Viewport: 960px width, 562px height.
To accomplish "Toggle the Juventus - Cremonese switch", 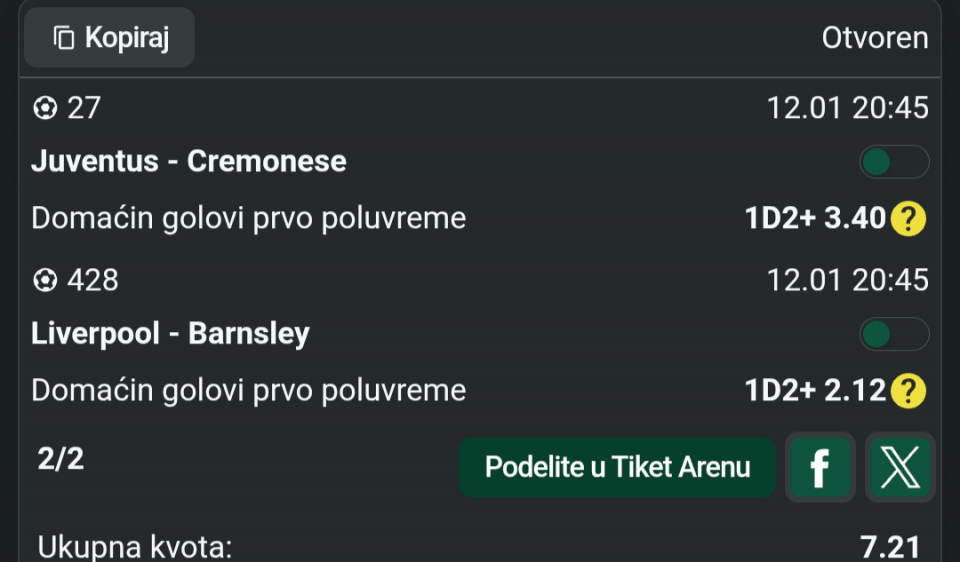I will point(894,162).
